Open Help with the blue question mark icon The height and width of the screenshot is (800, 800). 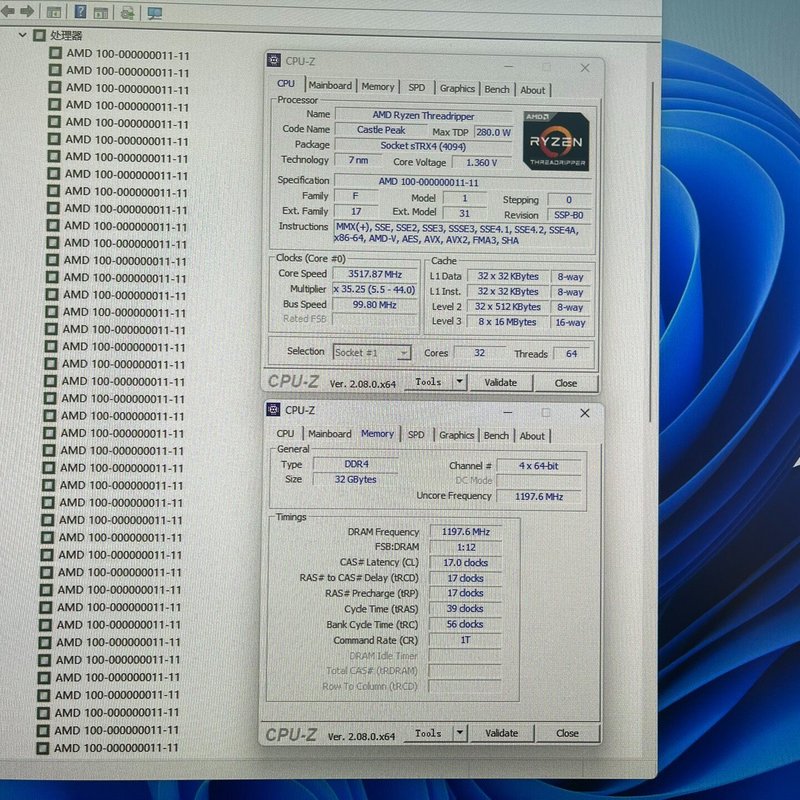tap(80, 11)
